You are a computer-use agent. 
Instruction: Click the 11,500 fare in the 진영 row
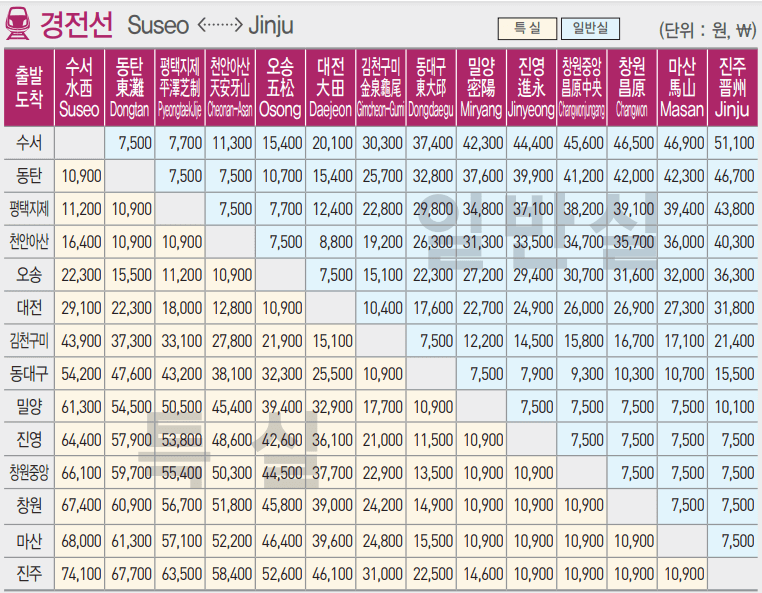[433, 440]
